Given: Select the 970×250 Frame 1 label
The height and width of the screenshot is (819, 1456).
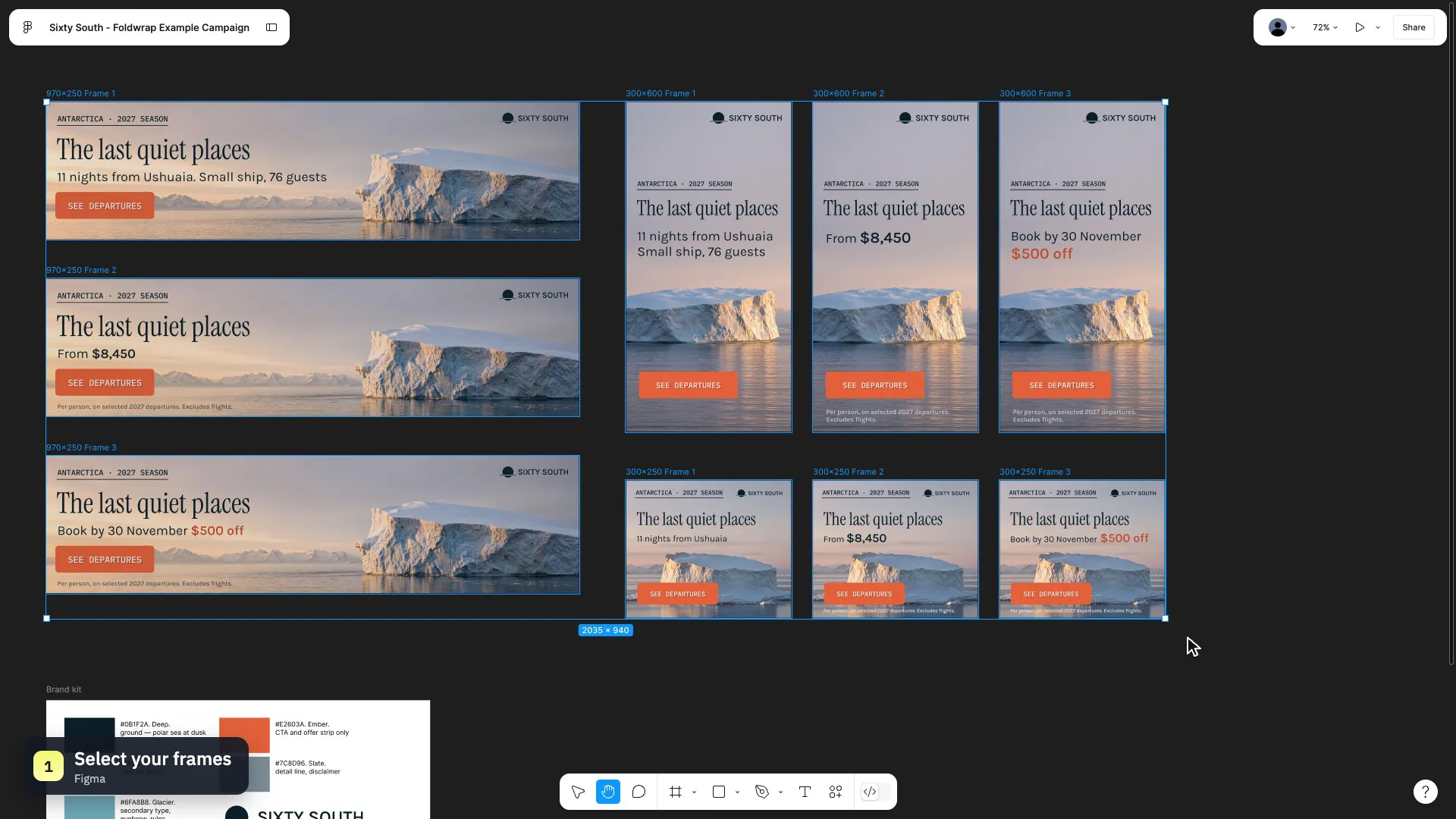Looking at the screenshot, I should click(x=81, y=93).
